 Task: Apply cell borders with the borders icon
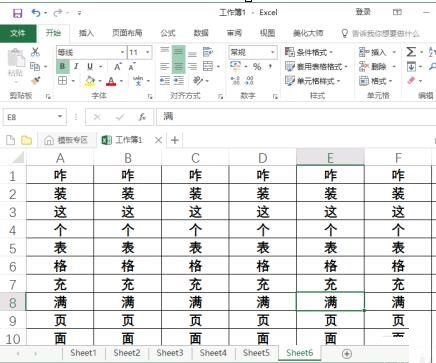[x=62, y=81]
